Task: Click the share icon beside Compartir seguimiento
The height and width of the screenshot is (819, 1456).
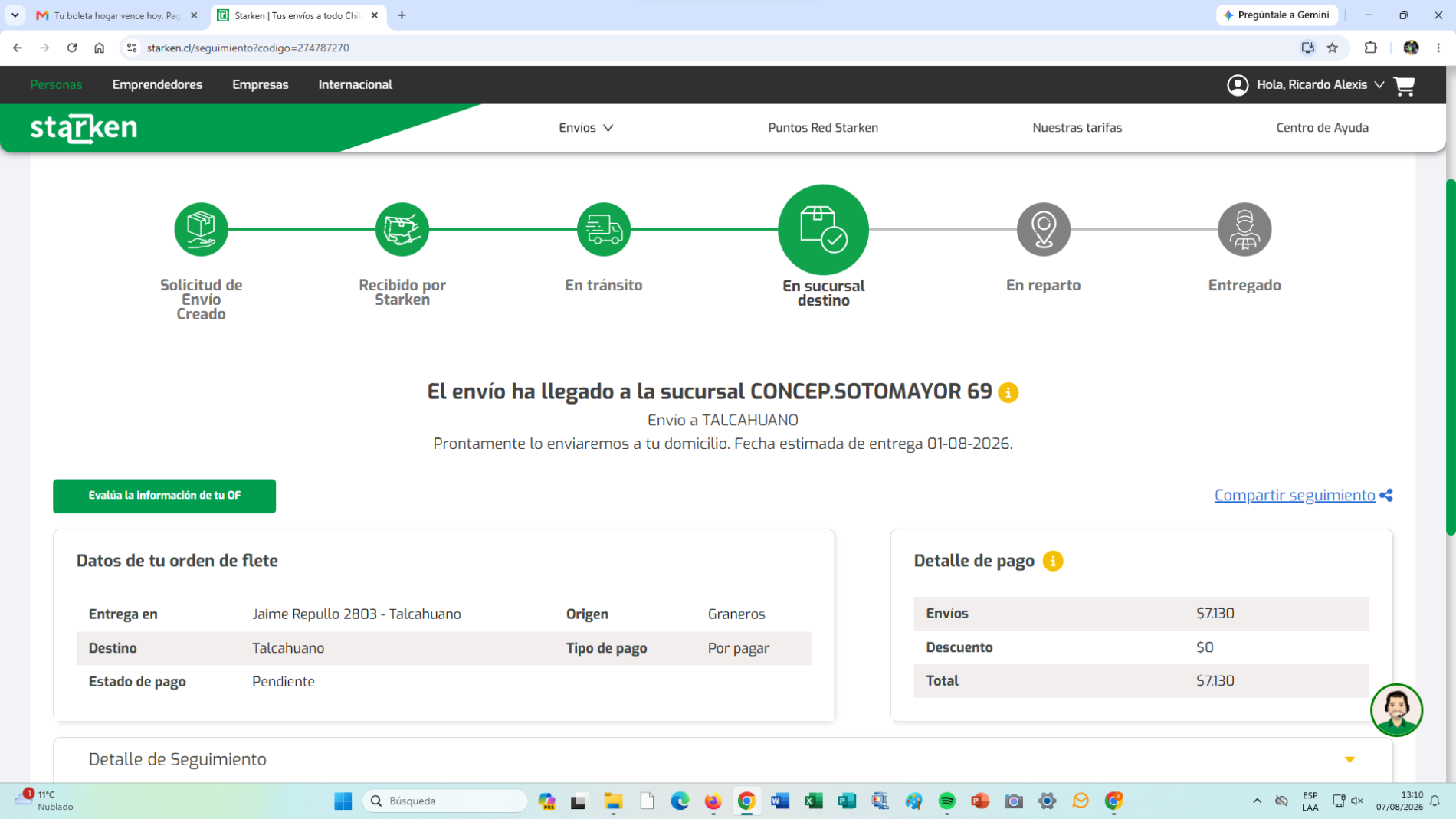Action: click(x=1385, y=496)
